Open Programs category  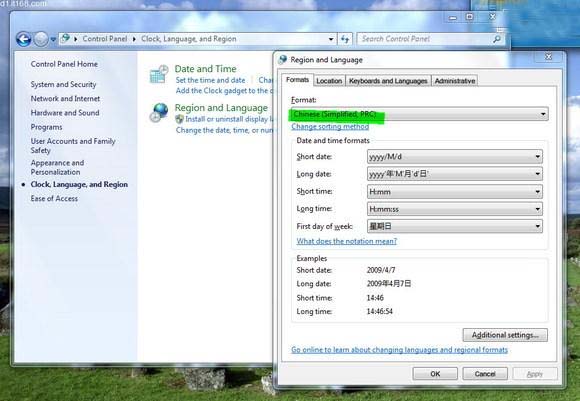(46, 127)
